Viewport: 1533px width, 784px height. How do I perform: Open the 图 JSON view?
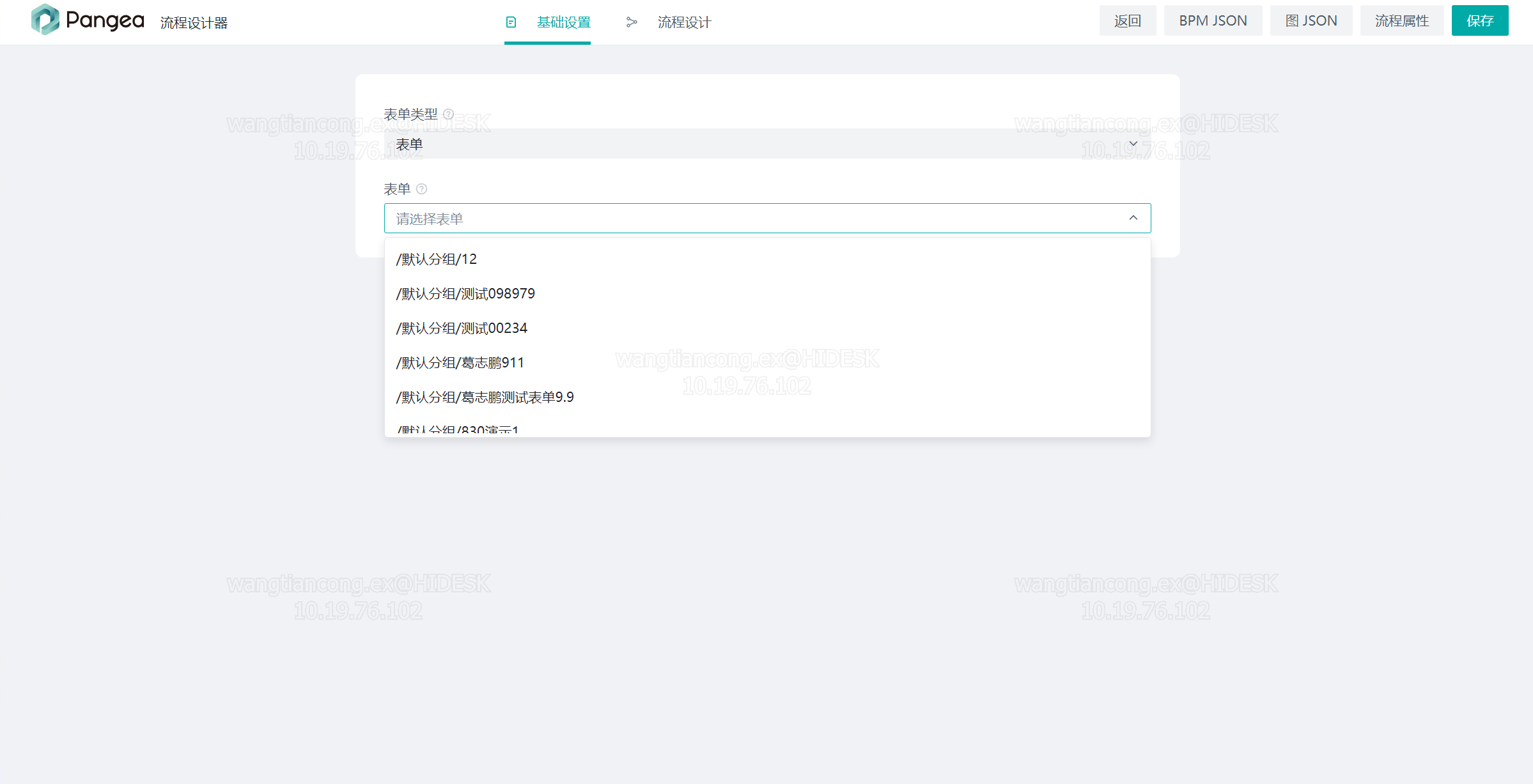(1311, 20)
